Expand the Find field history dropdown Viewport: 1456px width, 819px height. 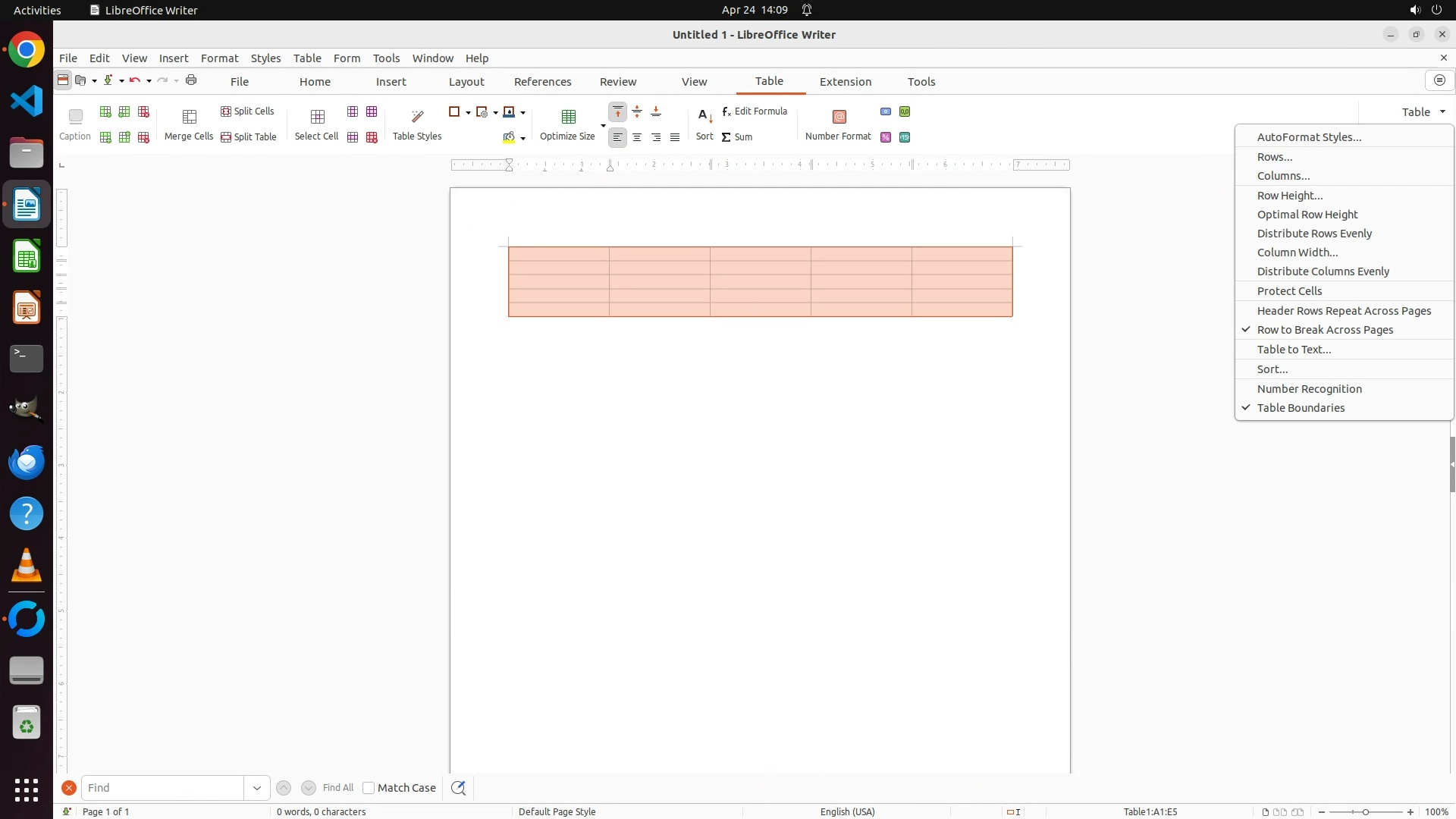tap(256, 788)
